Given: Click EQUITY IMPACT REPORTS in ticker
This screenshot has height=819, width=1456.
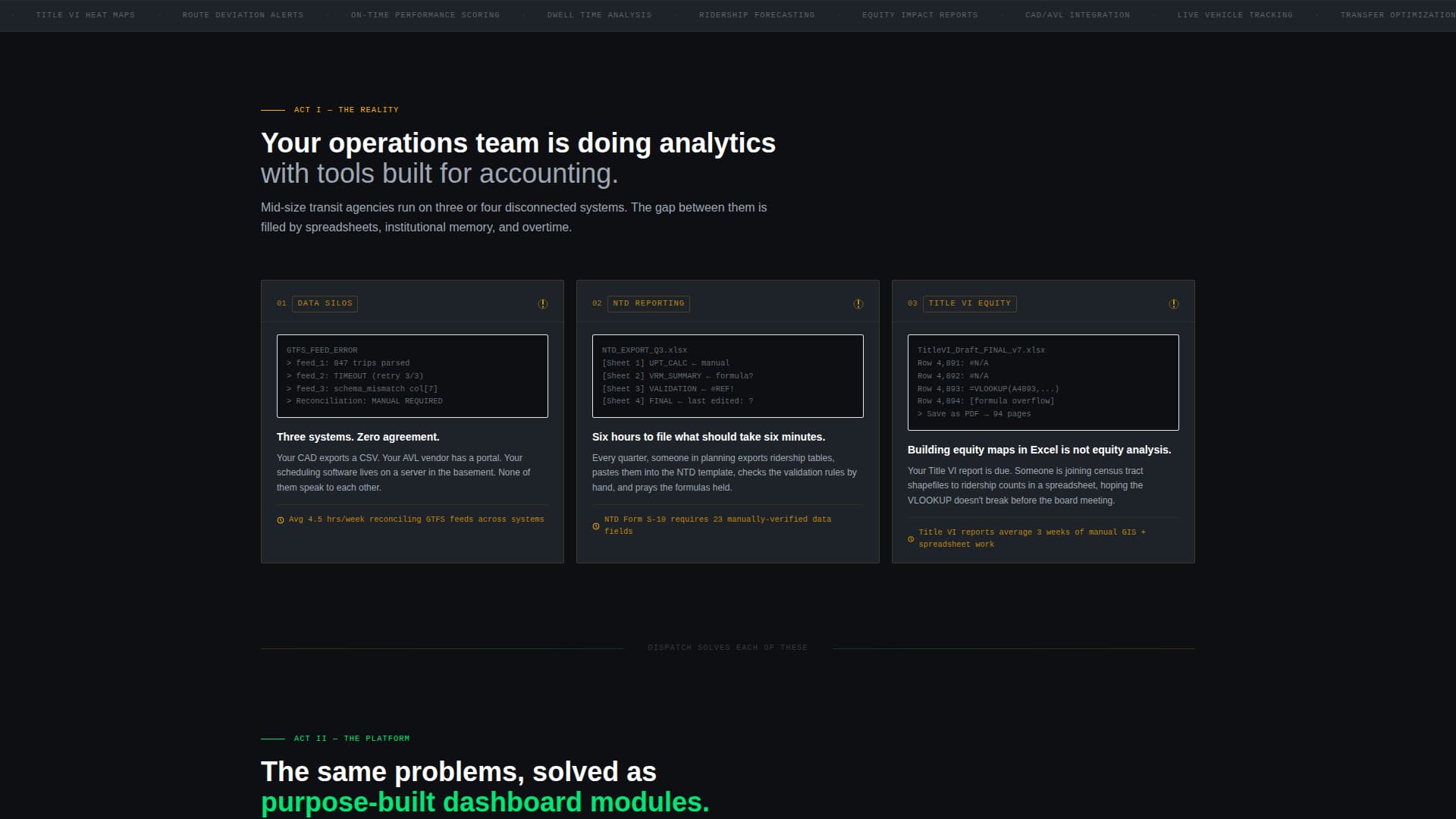Looking at the screenshot, I should (920, 15).
